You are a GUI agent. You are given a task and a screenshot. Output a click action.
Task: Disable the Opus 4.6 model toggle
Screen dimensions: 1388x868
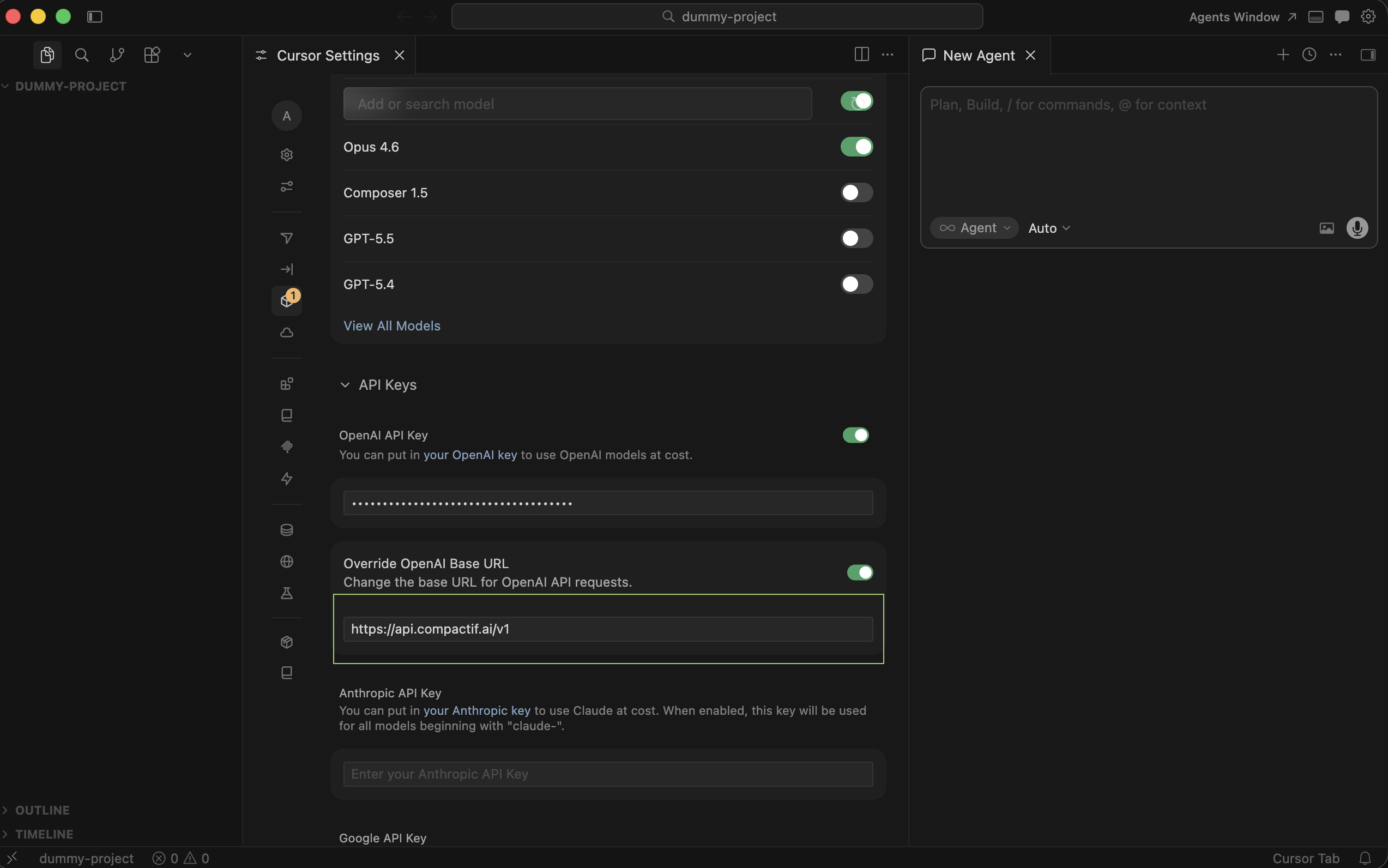coord(856,147)
